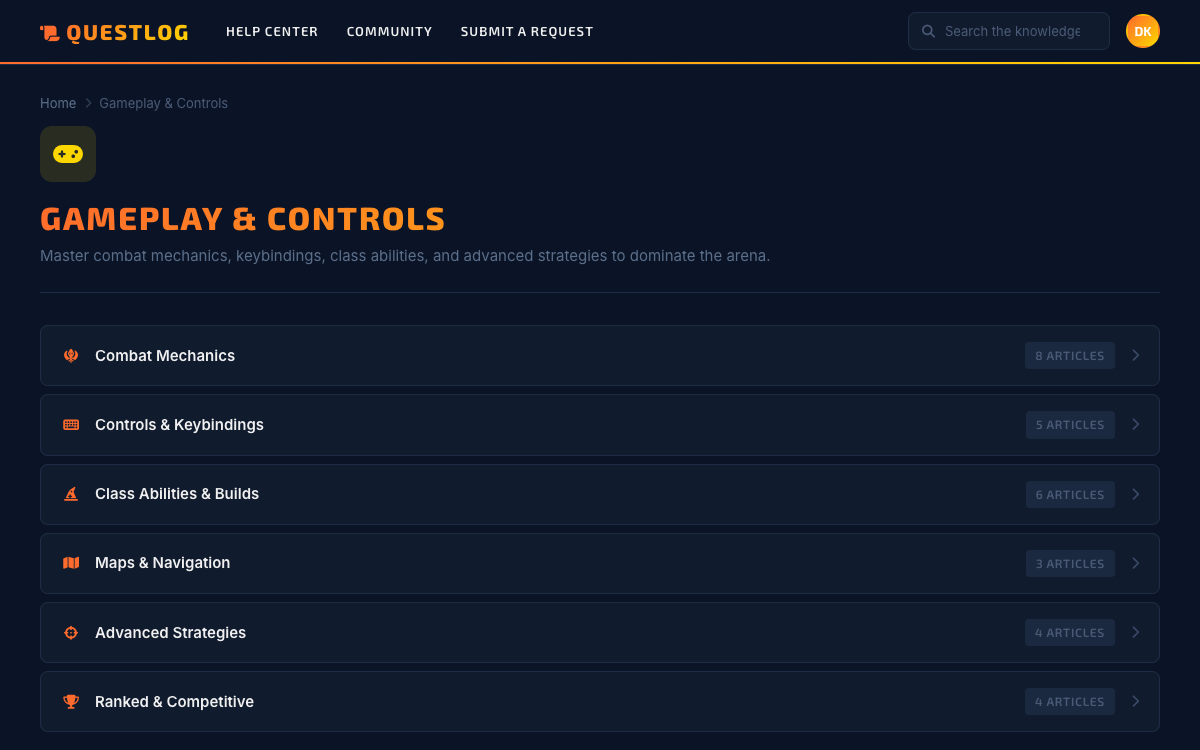1200x750 pixels.
Task: Click the 8 Articles badge
Action: [1070, 355]
